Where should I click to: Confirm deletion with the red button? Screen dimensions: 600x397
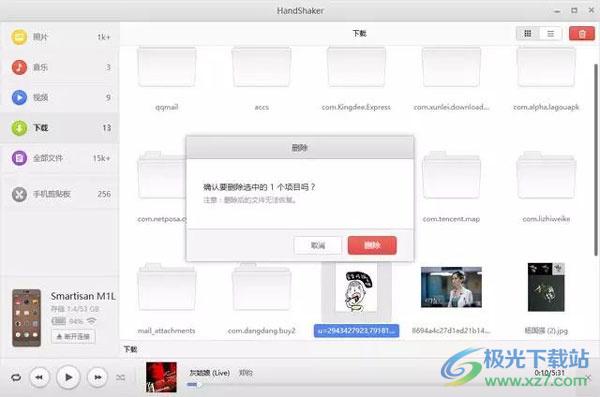tap(372, 245)
